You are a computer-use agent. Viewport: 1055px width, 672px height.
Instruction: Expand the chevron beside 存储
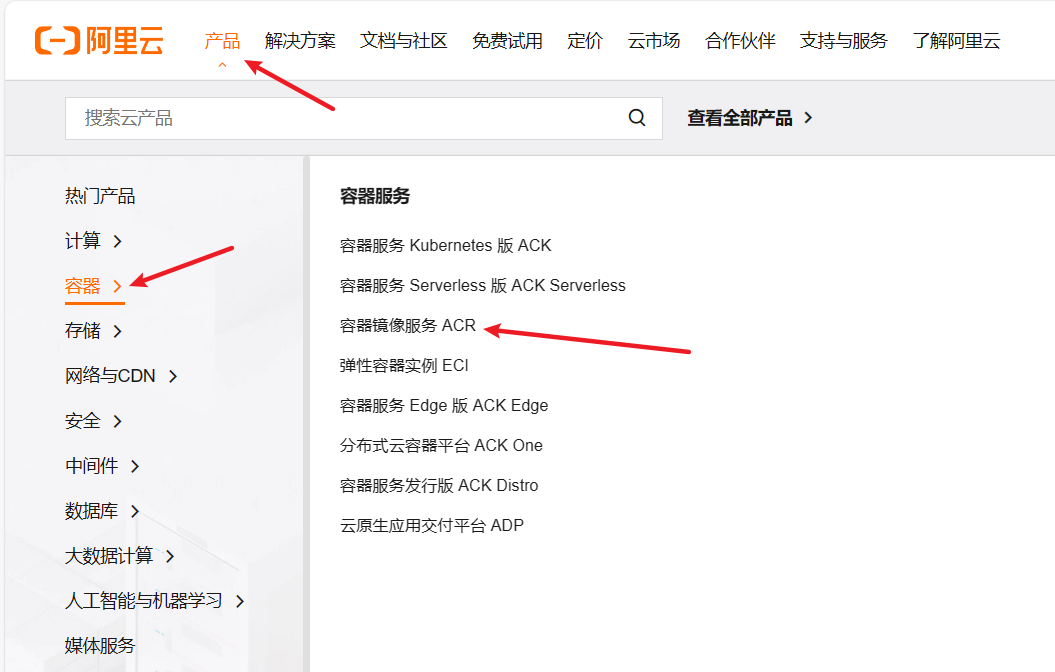pos(118,331)
